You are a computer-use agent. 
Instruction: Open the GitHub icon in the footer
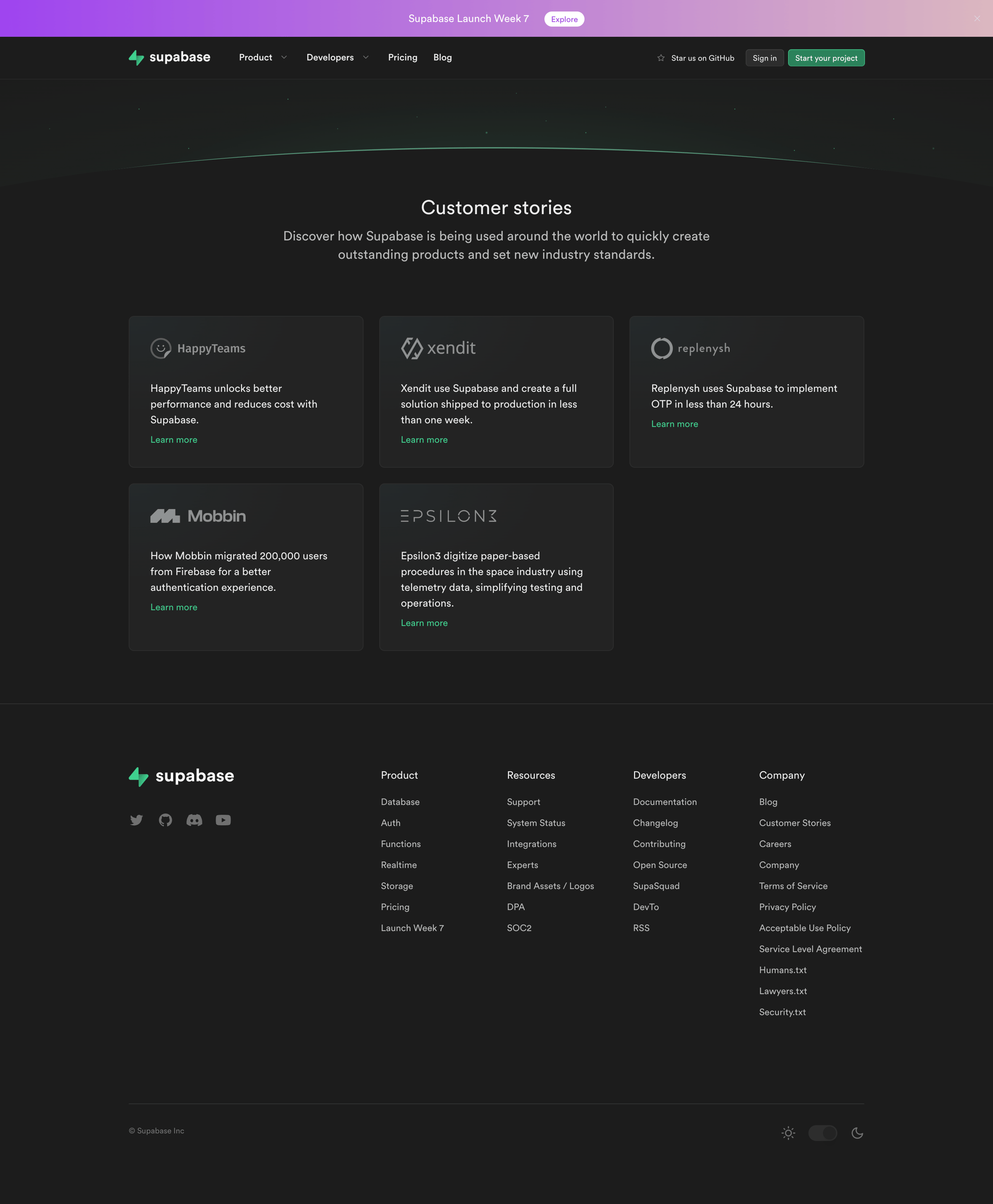click(x=165, y=820)
